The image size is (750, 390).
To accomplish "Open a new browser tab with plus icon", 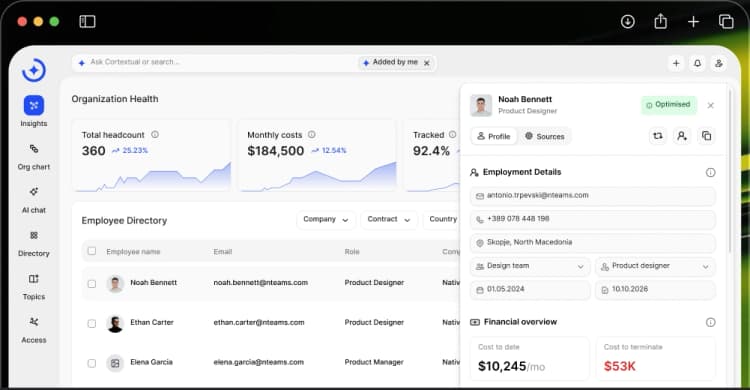I will 693,22.
